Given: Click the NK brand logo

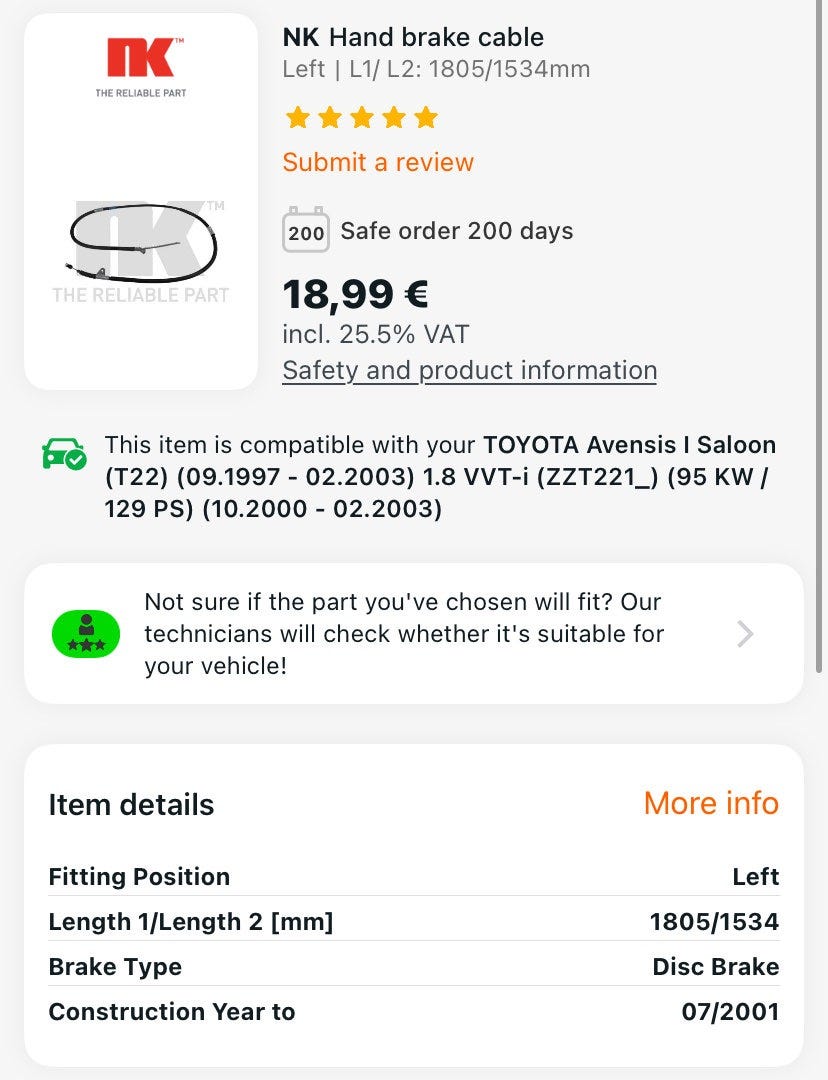Looking at the screenshot, I should (x=141, y=58).
